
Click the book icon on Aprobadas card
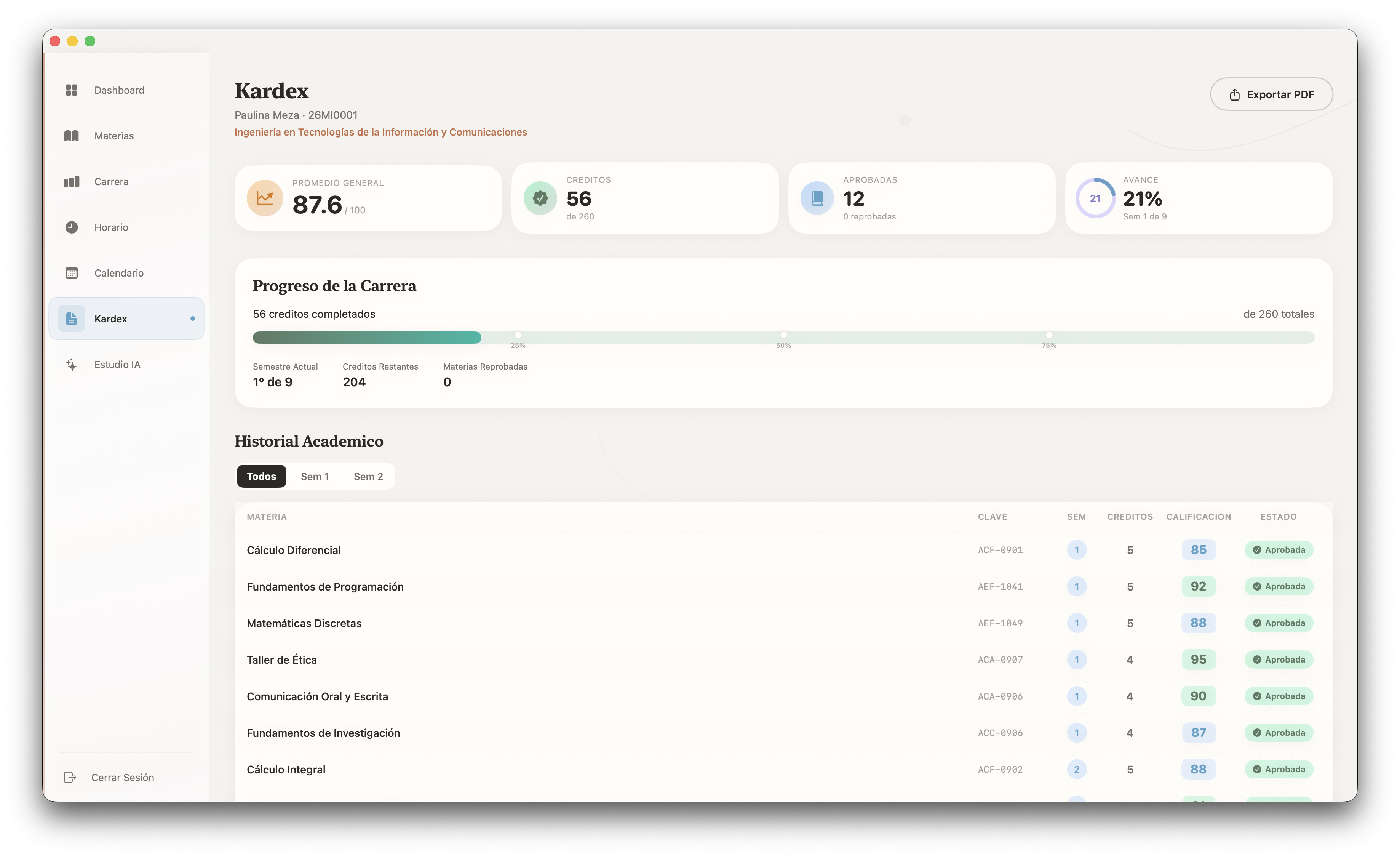click(x=817, y=198)
